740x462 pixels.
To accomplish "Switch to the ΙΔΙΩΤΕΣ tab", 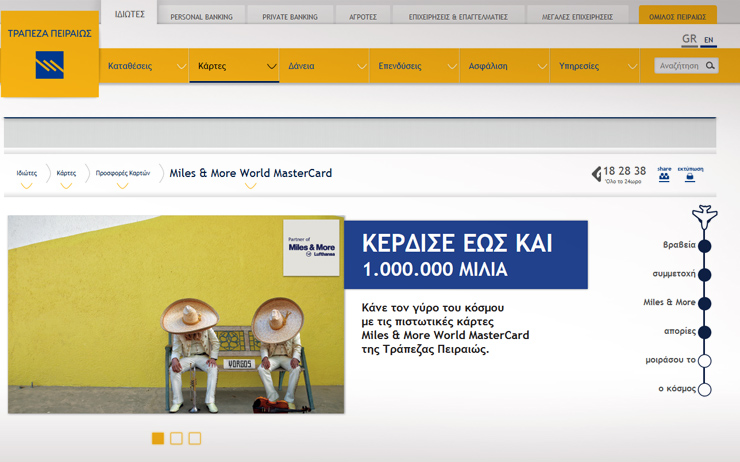I will [129, 14].
